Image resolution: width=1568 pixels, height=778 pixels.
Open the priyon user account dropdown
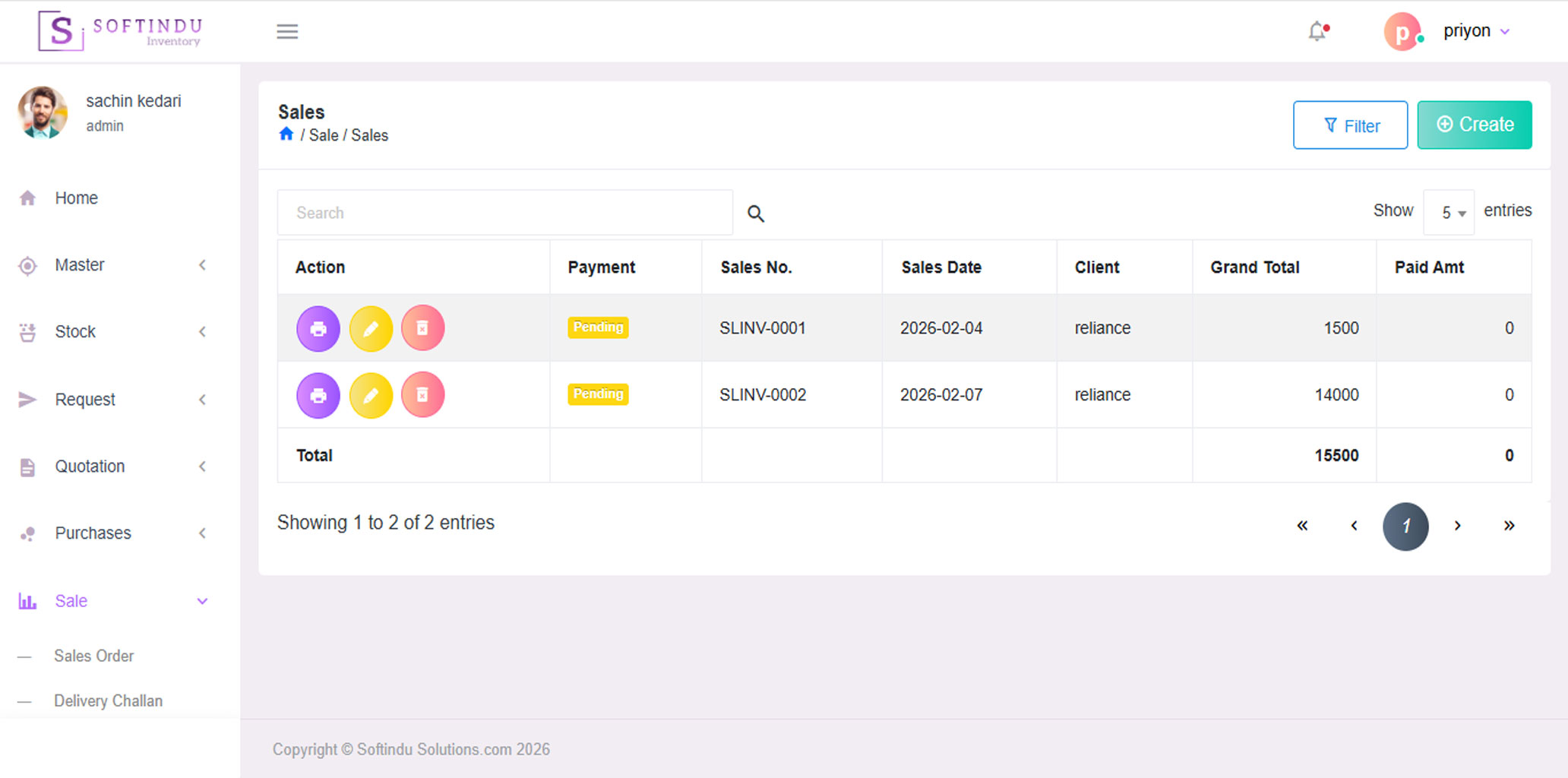tap(1475, 31)
